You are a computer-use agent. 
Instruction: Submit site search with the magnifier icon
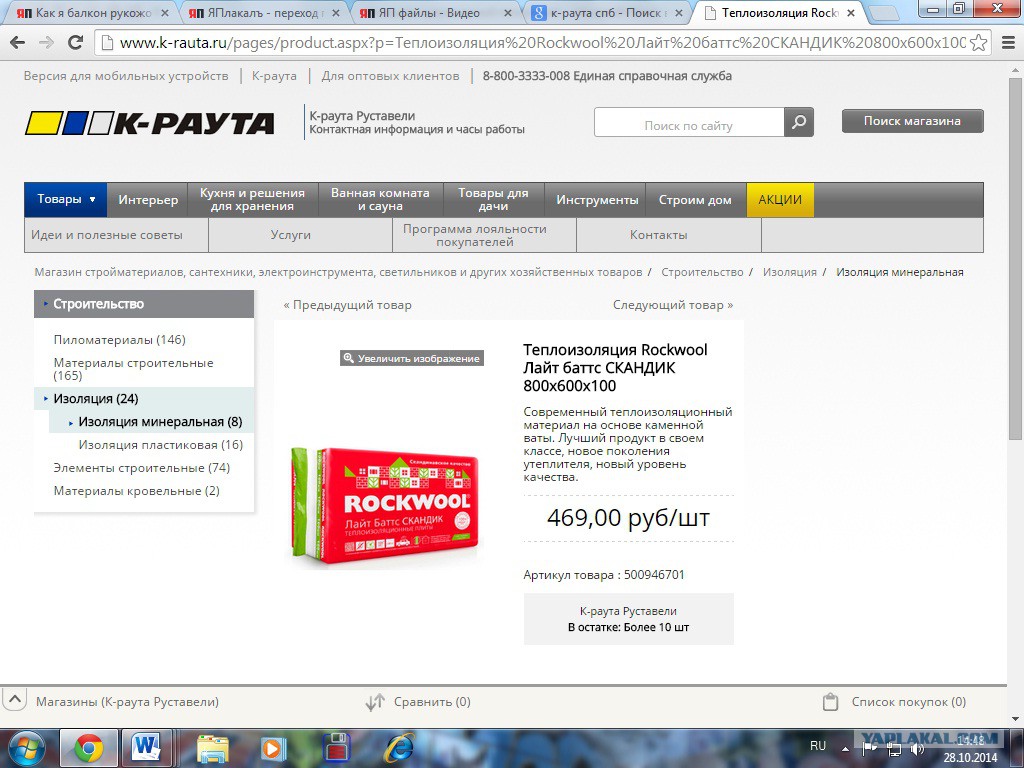pyautogui.click(x=799, y=122)
